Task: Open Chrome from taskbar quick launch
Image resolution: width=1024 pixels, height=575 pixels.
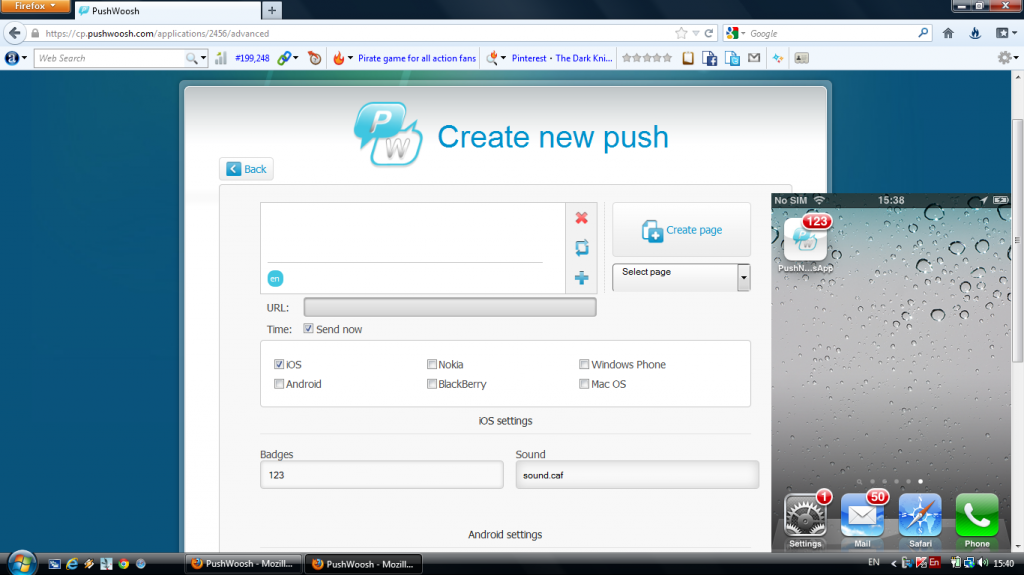Action: (x=123, y=563)
